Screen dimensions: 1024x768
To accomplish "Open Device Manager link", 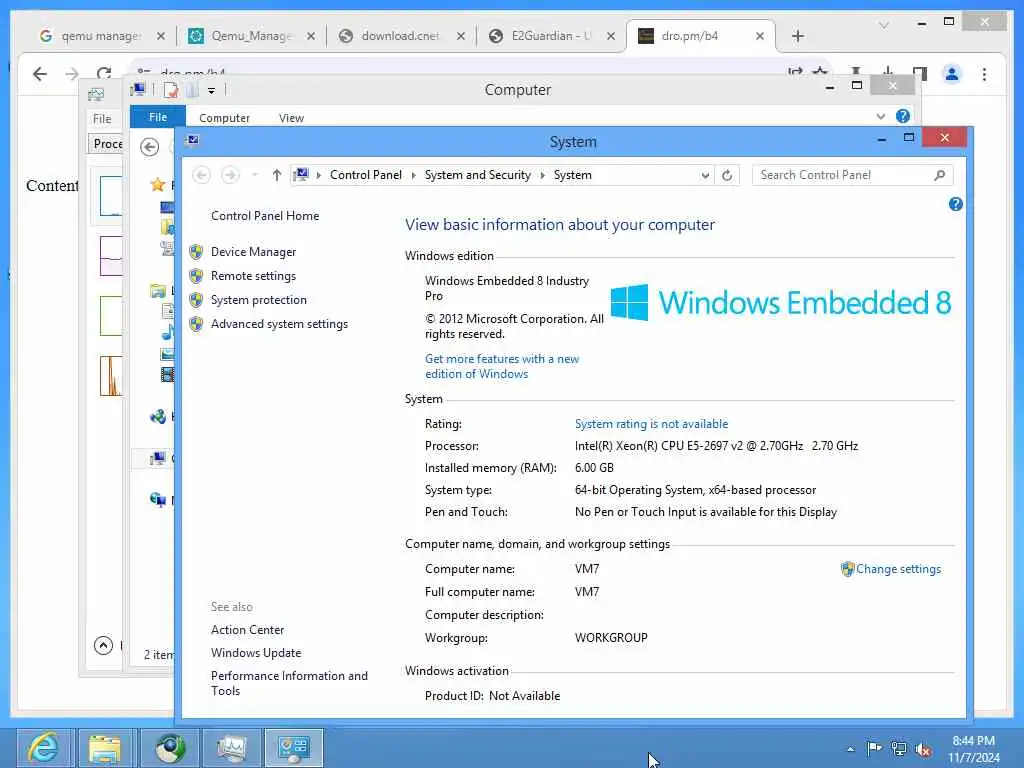I will coord(253,252).
